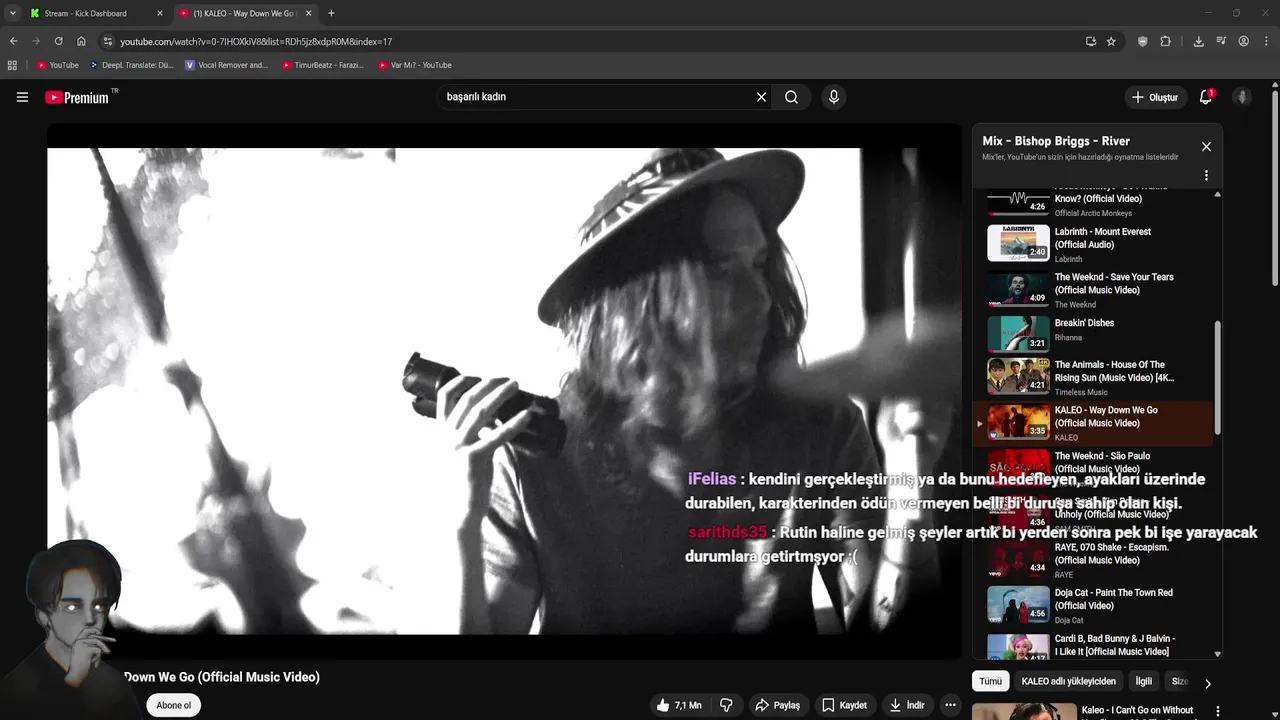Open the Var Mı? - YouTube bookmark
The width and height of the screenshot is (1280, 720).
pyautogui.click(x=415, y=65)
